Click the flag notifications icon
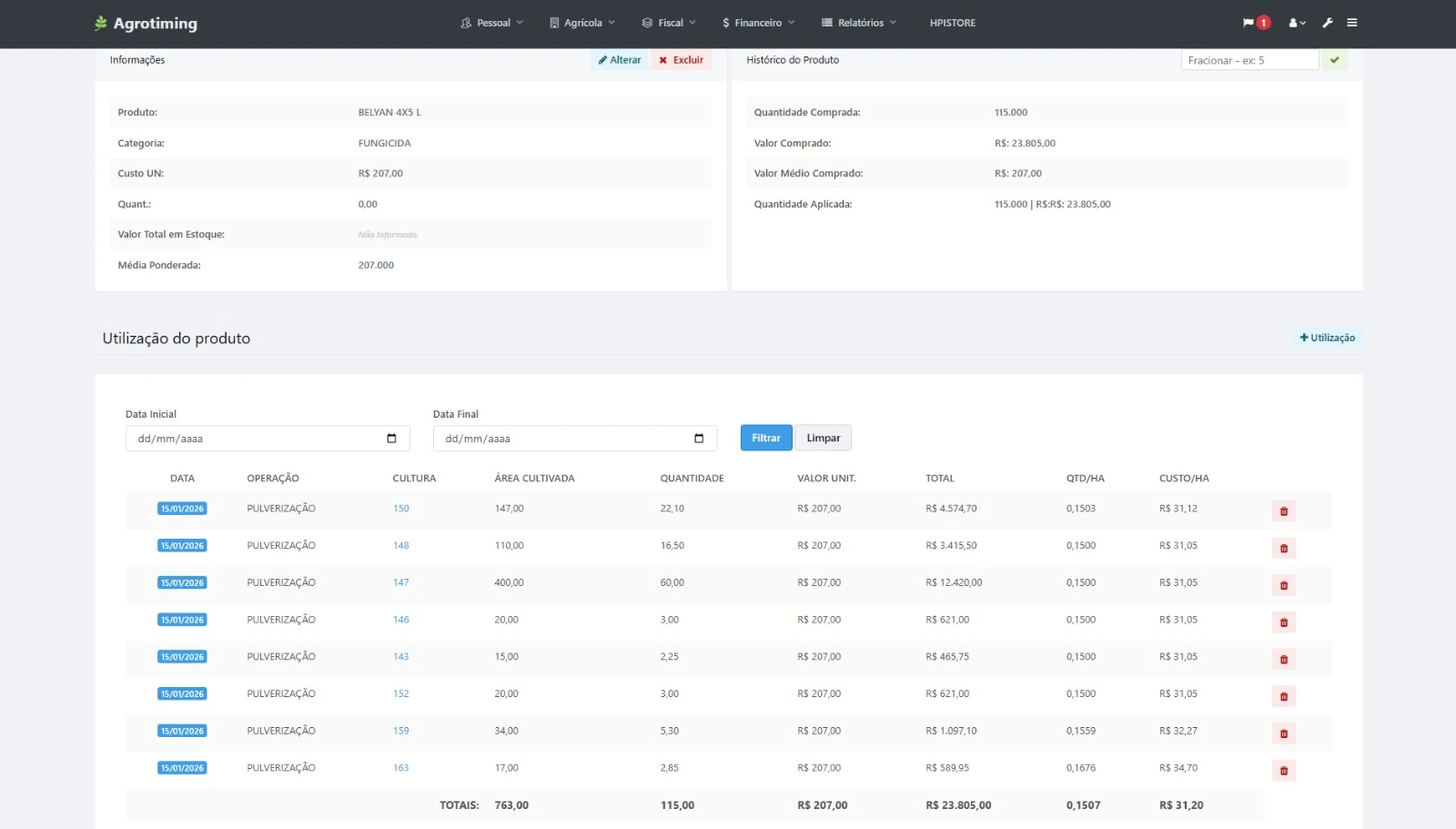The image size is (1456, 829). (x=1249, y=23)
